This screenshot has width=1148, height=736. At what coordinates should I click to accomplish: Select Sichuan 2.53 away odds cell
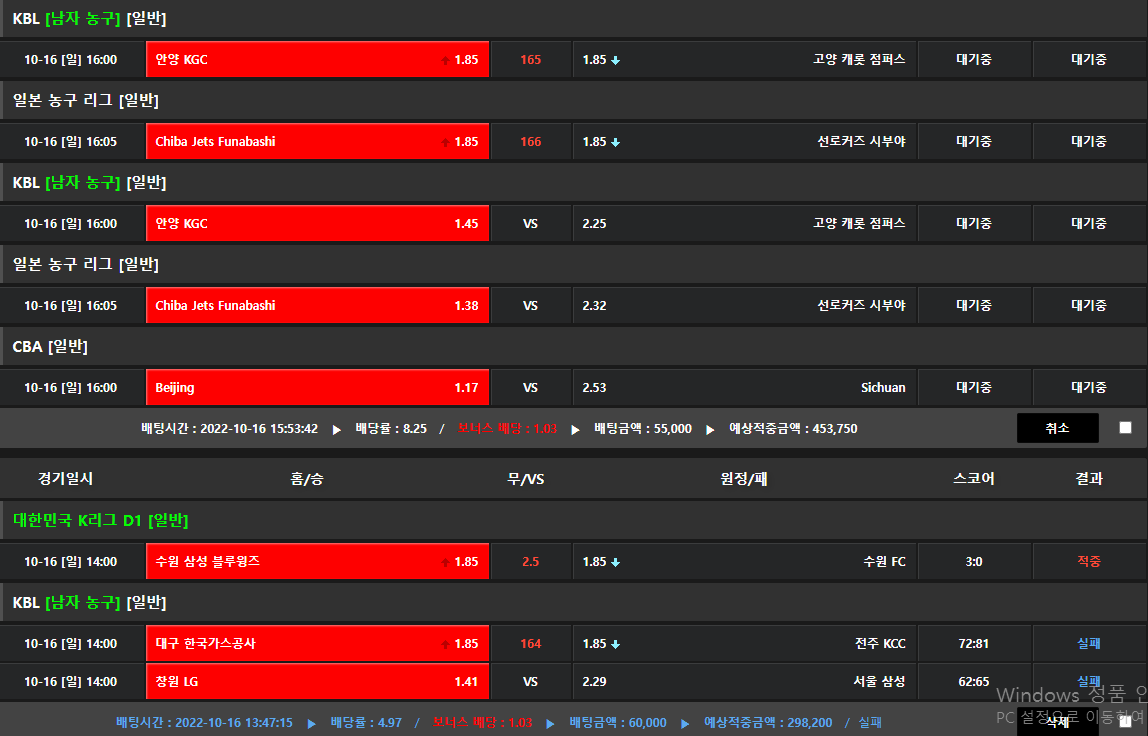[x=744, y=388]
